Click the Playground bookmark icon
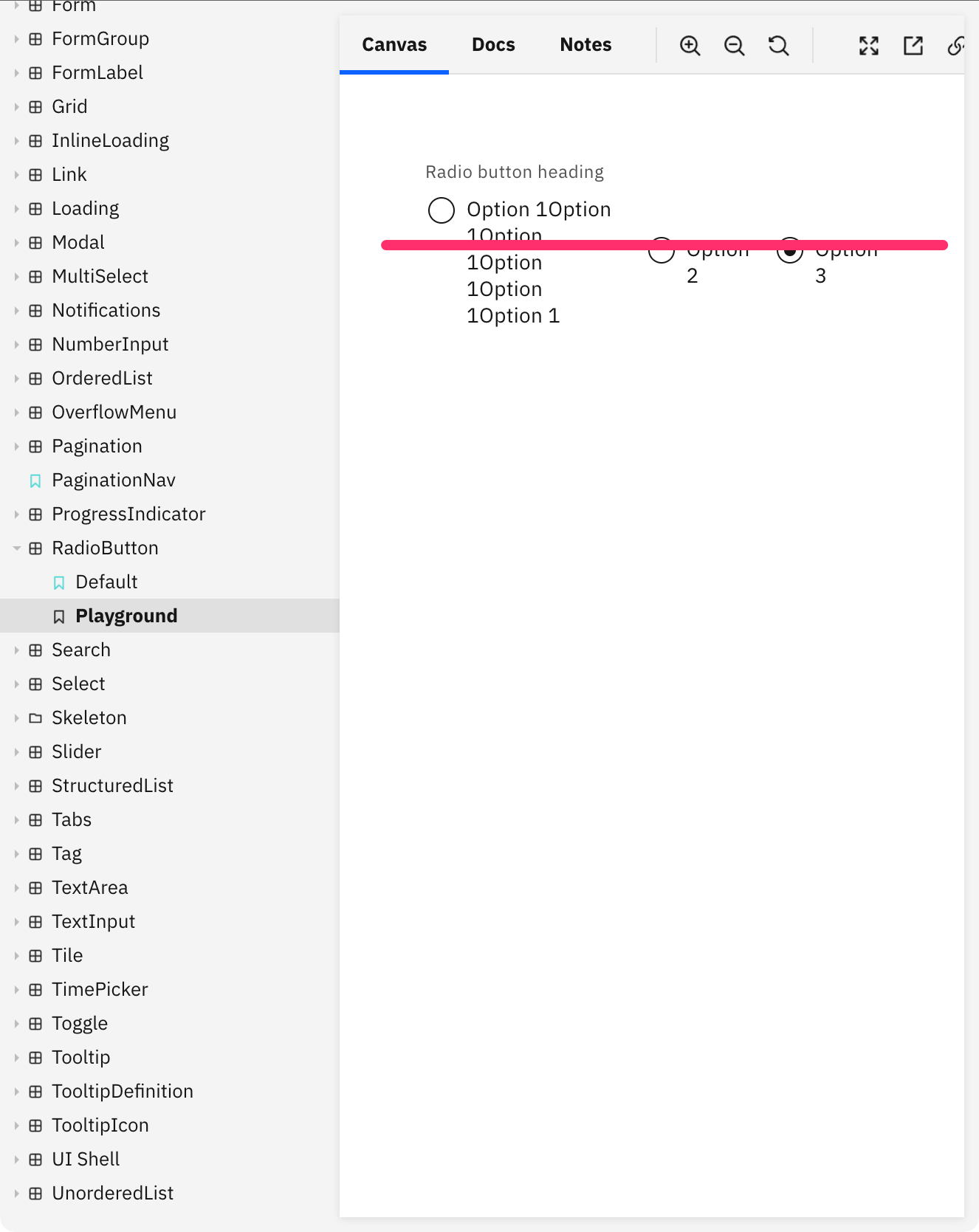The width and height of the screenshot is (979, 1232). [x=59, y=616]
